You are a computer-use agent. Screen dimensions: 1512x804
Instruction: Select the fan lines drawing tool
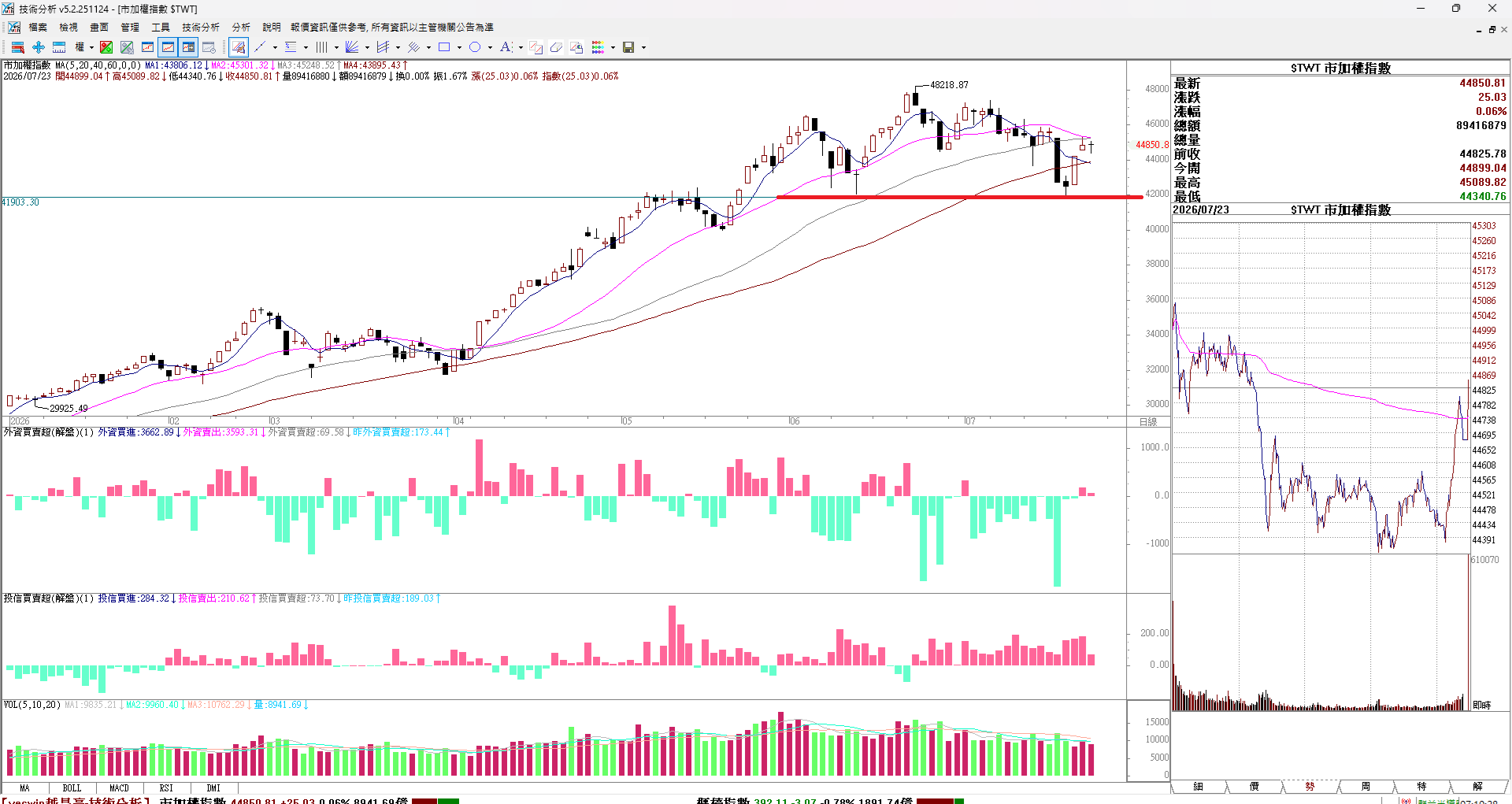[x=352, y=47]
